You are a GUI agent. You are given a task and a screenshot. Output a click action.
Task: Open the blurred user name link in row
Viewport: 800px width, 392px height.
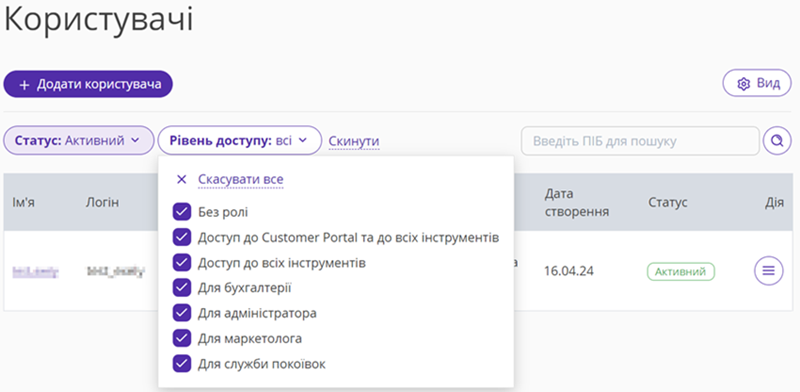pyautogui.click(x=36, y=271)
